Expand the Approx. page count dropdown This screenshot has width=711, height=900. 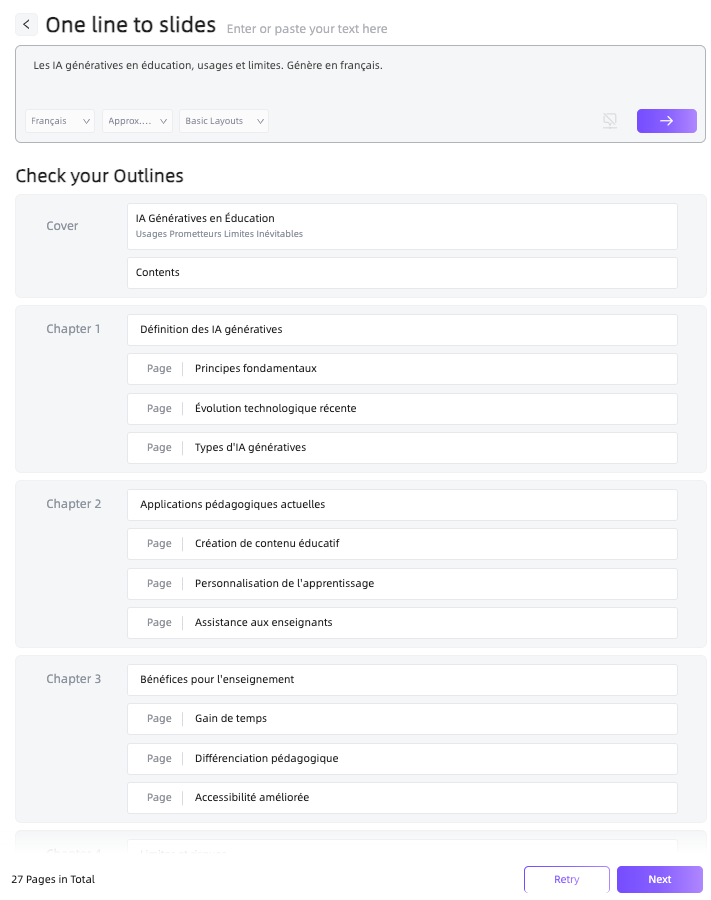[137, 121]
